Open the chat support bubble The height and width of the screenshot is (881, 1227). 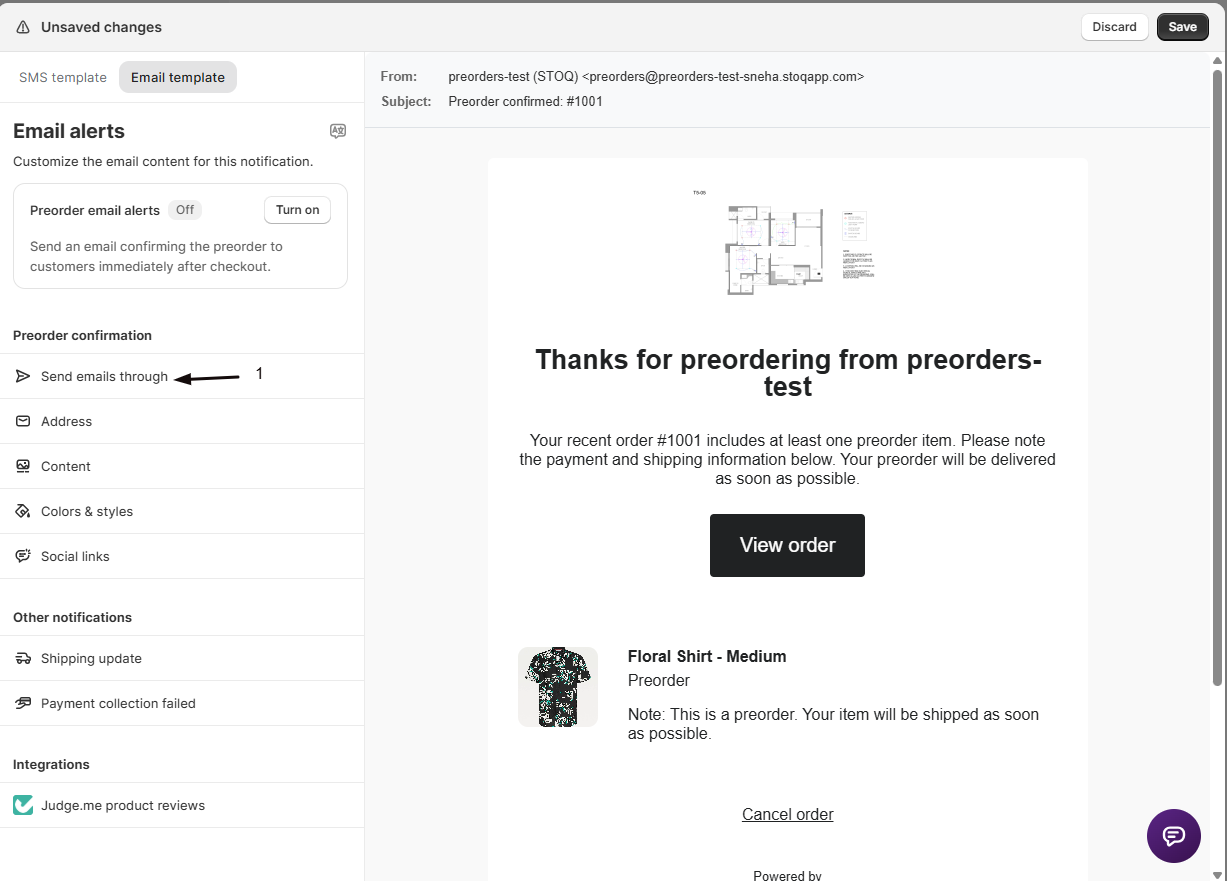1174,836
